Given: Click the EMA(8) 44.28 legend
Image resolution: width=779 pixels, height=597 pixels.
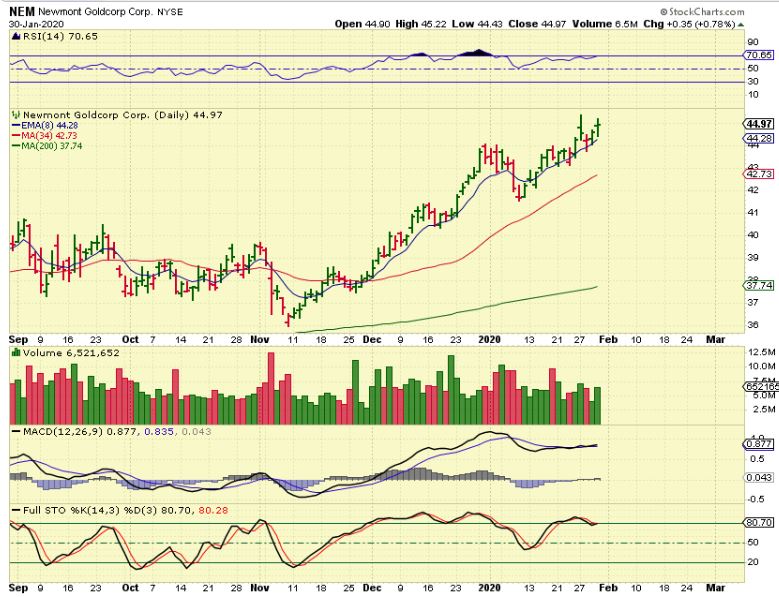Looking at the screenshot, I should [45, 125].
